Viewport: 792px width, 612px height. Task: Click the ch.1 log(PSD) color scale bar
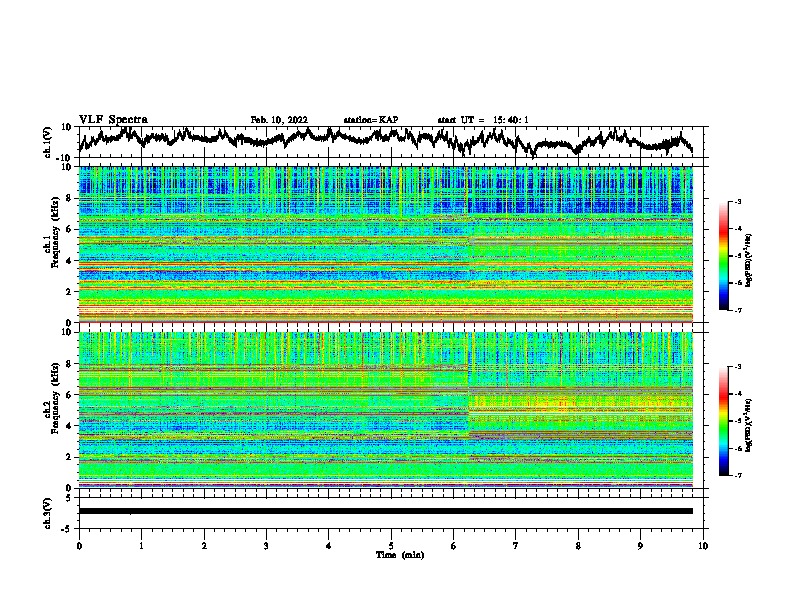click(723, 256)
